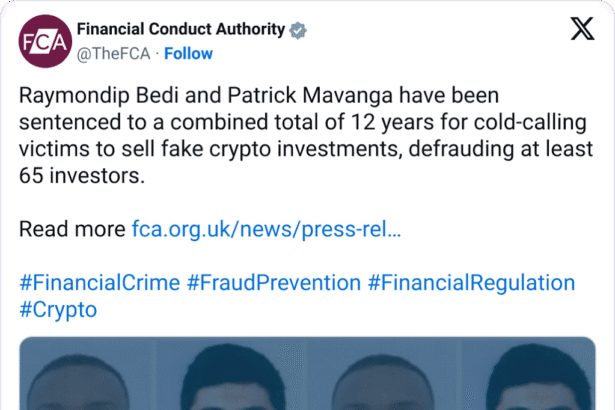
Task: Open the #FraudPrevention hashtag
Action: coord(273,282)
